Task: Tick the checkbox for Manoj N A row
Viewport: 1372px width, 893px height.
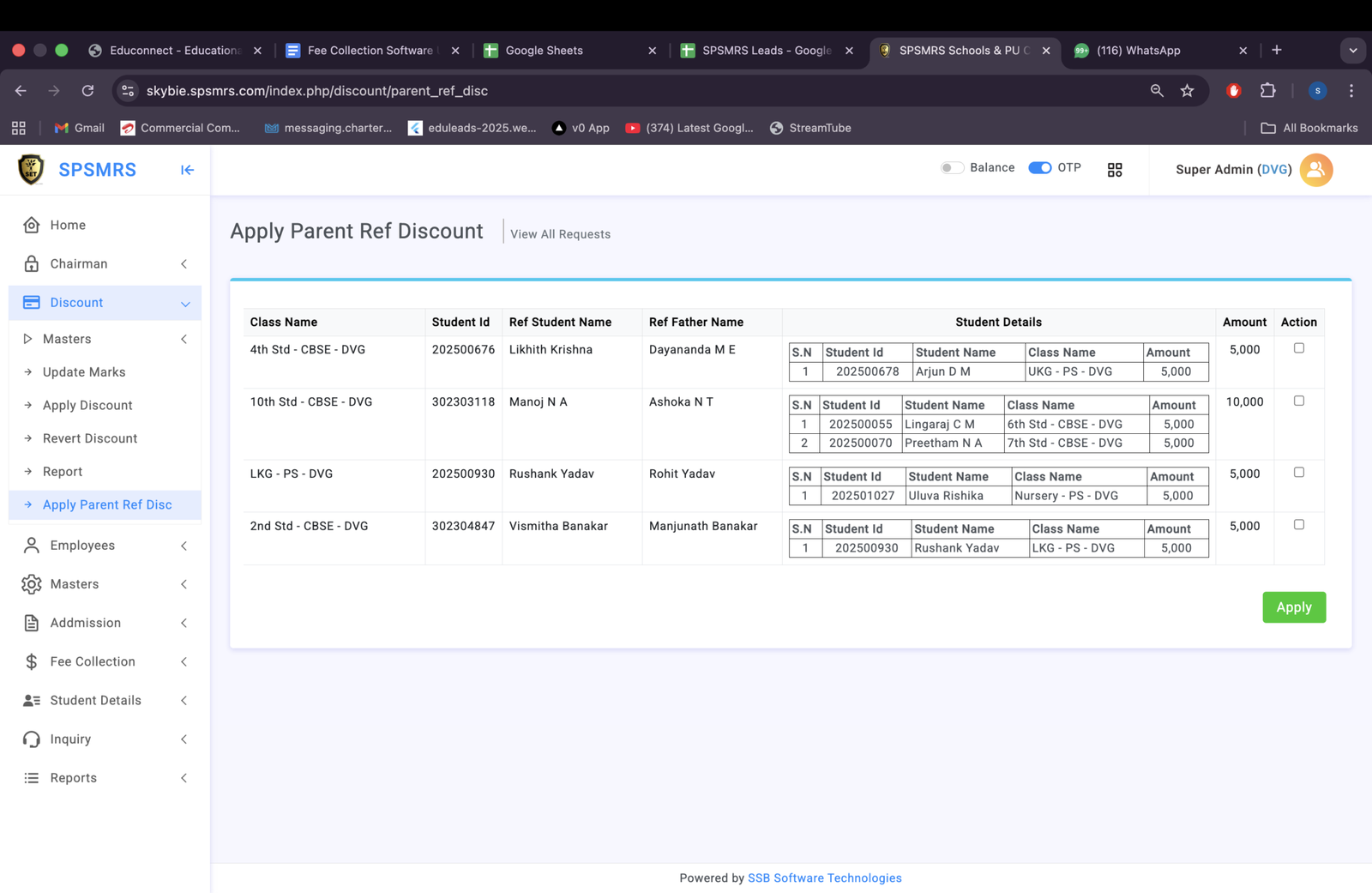Action: [x=1298, y=401]
